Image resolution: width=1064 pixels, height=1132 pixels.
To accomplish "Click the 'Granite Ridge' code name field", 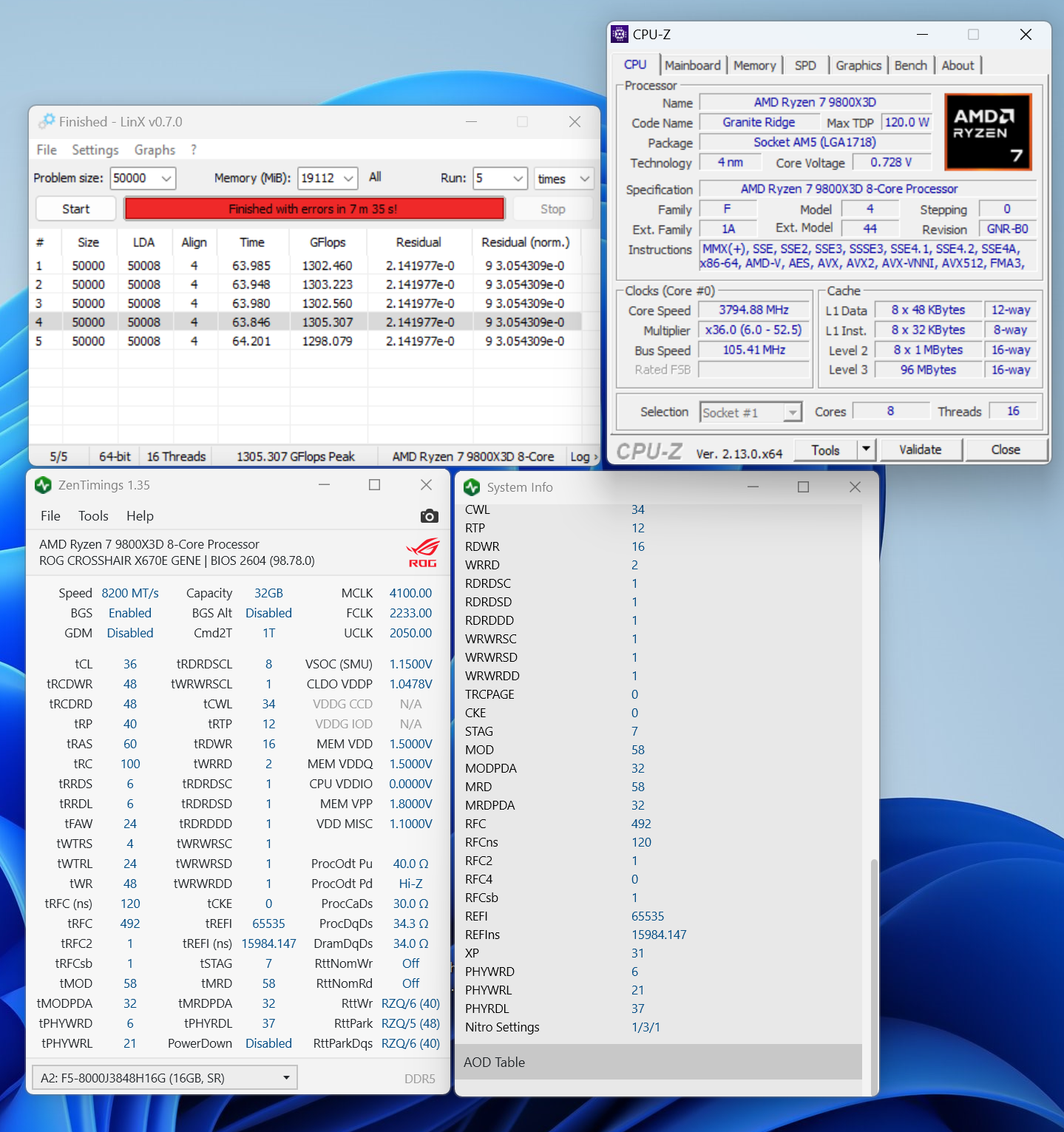I will pos(759,123).
